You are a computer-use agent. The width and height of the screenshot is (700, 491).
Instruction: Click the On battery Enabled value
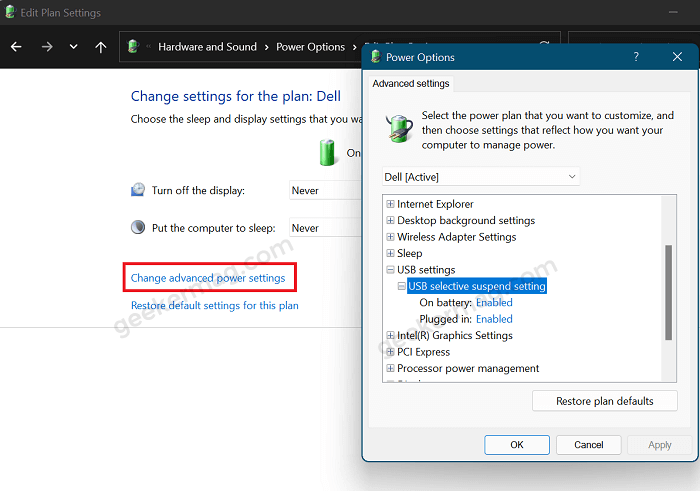(494, 303)
